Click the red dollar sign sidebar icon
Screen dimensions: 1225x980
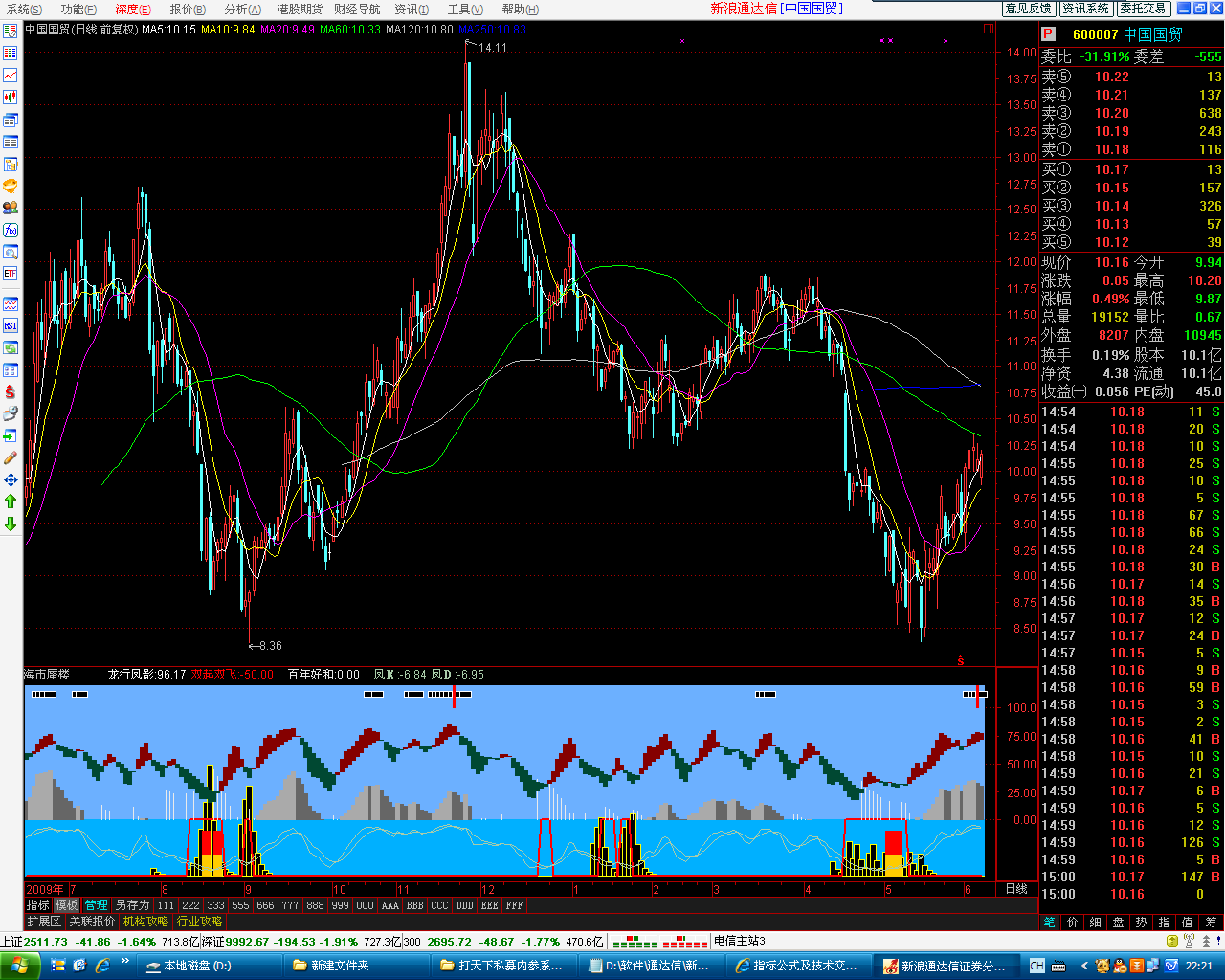tap(11, 391)
